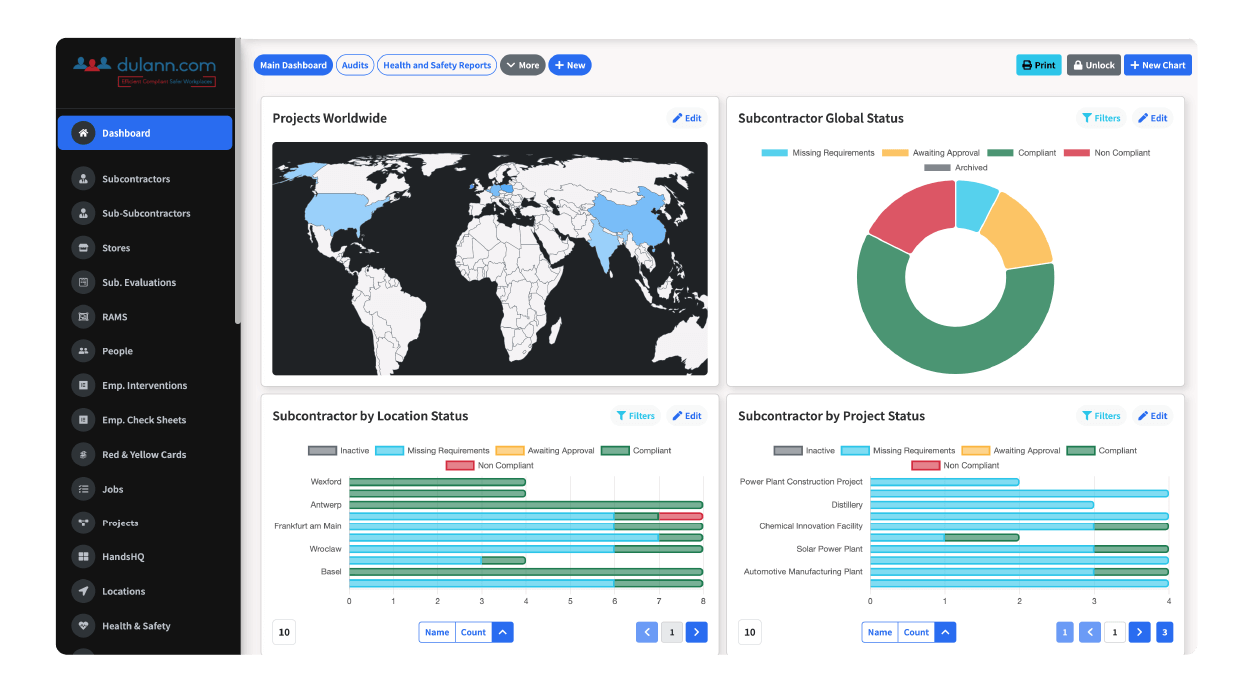Sort Project Status chart by Name
Image resolution: width=1251 pixels, height=696 pixels.
point(880,632)
